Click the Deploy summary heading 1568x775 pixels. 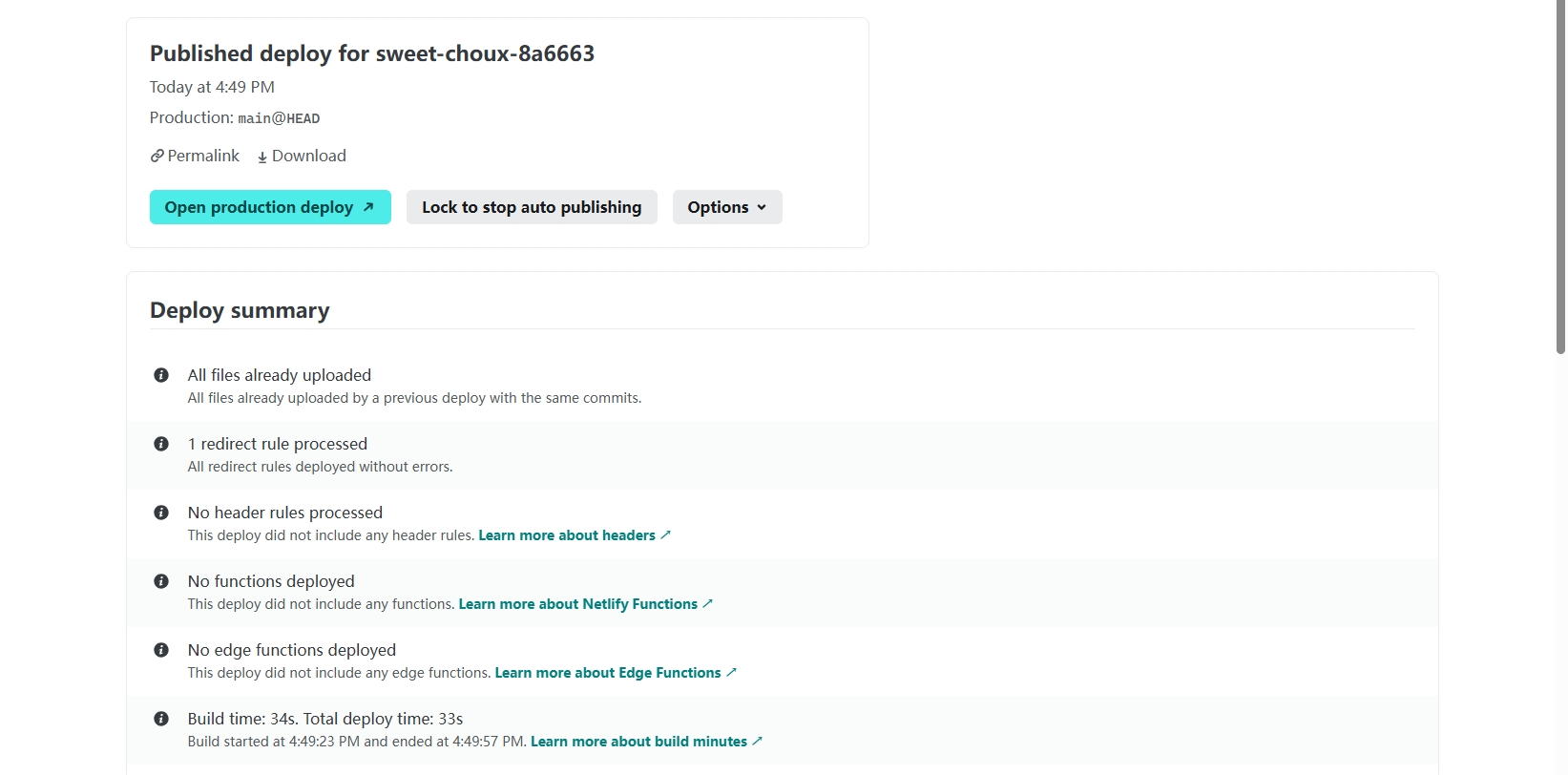tap(240, 310)
